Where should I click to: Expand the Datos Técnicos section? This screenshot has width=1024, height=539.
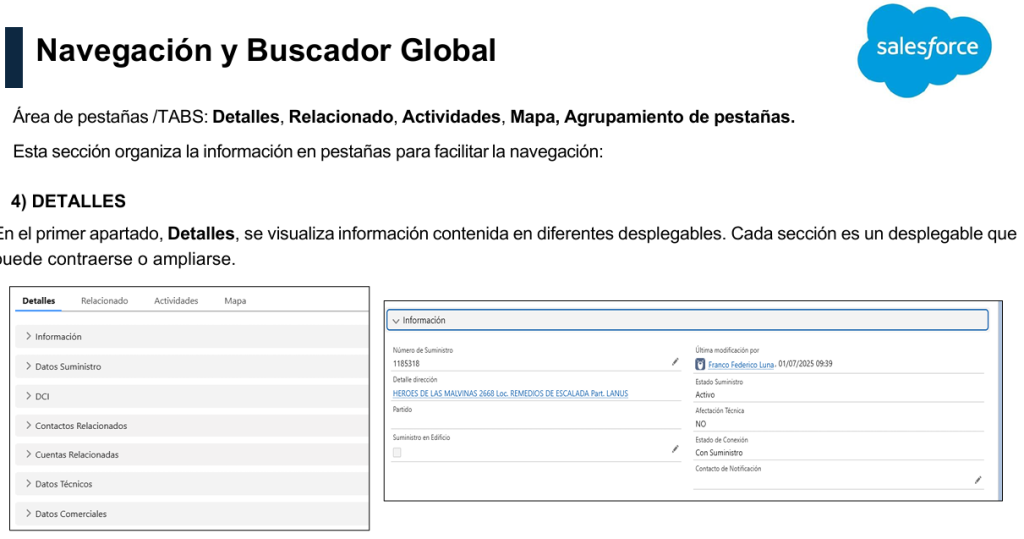pos(63,484)
